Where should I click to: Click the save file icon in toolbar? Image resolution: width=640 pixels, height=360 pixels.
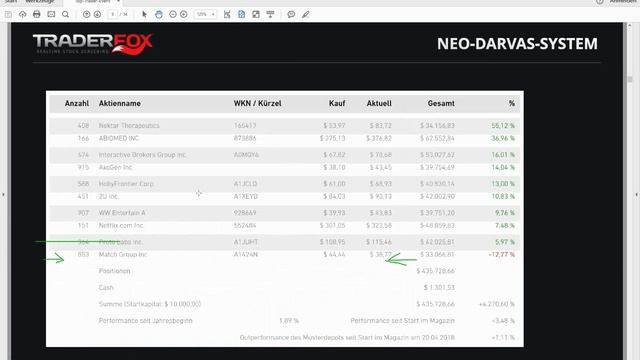pos(8,14)
